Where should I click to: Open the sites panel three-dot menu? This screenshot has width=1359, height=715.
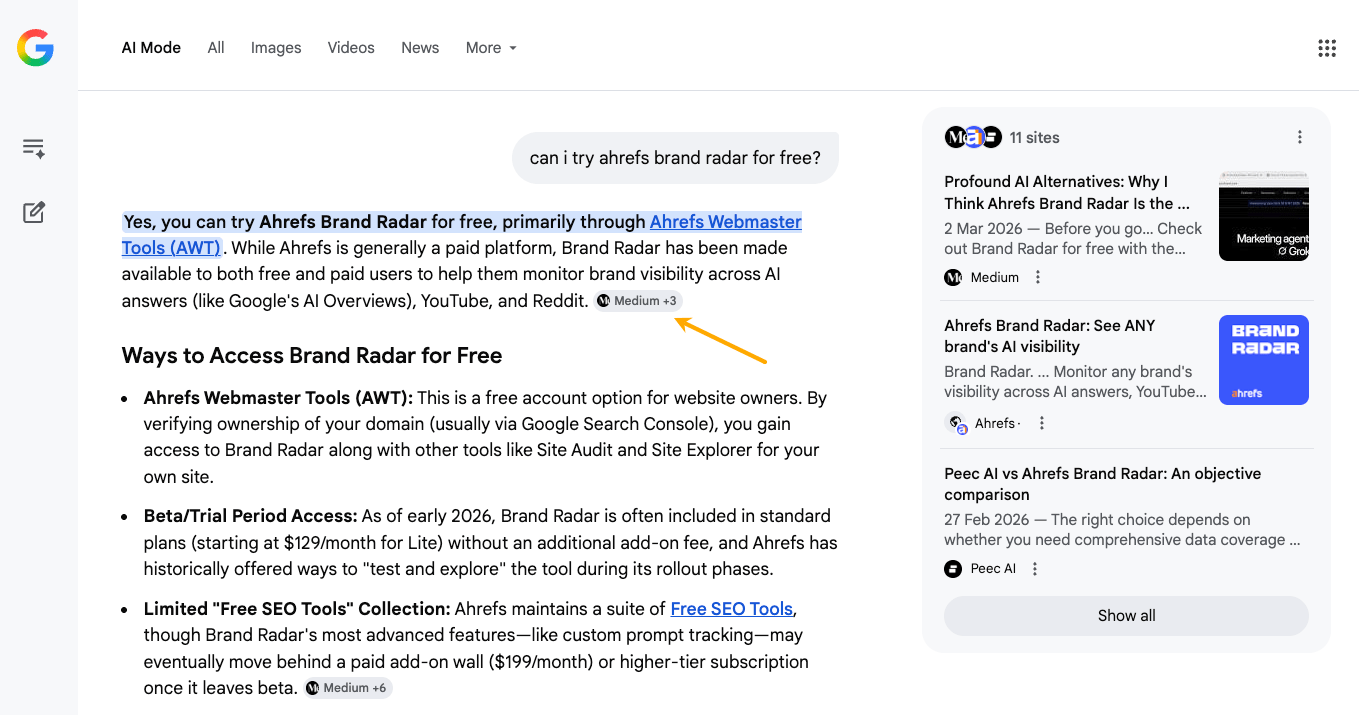coord(1299,137)
